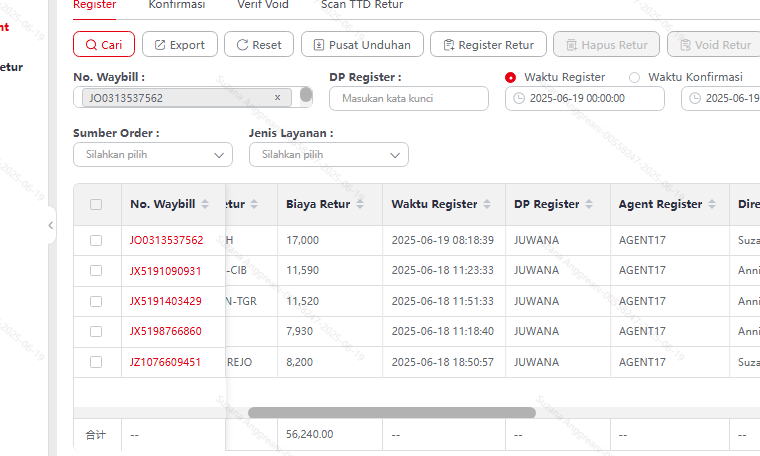This screenshot has width=760, height=456.
Task: Collapse the left sidebar panel arrow
Action: pyautogui.click(x=51, y=226)
